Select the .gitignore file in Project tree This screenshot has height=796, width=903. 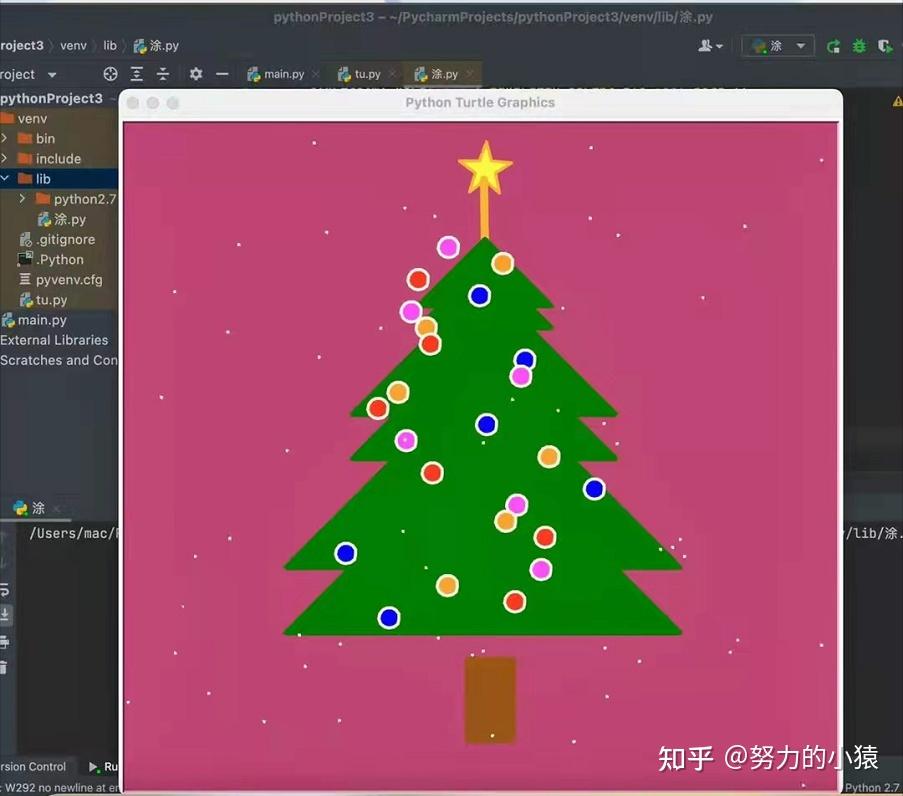[65, 239]
